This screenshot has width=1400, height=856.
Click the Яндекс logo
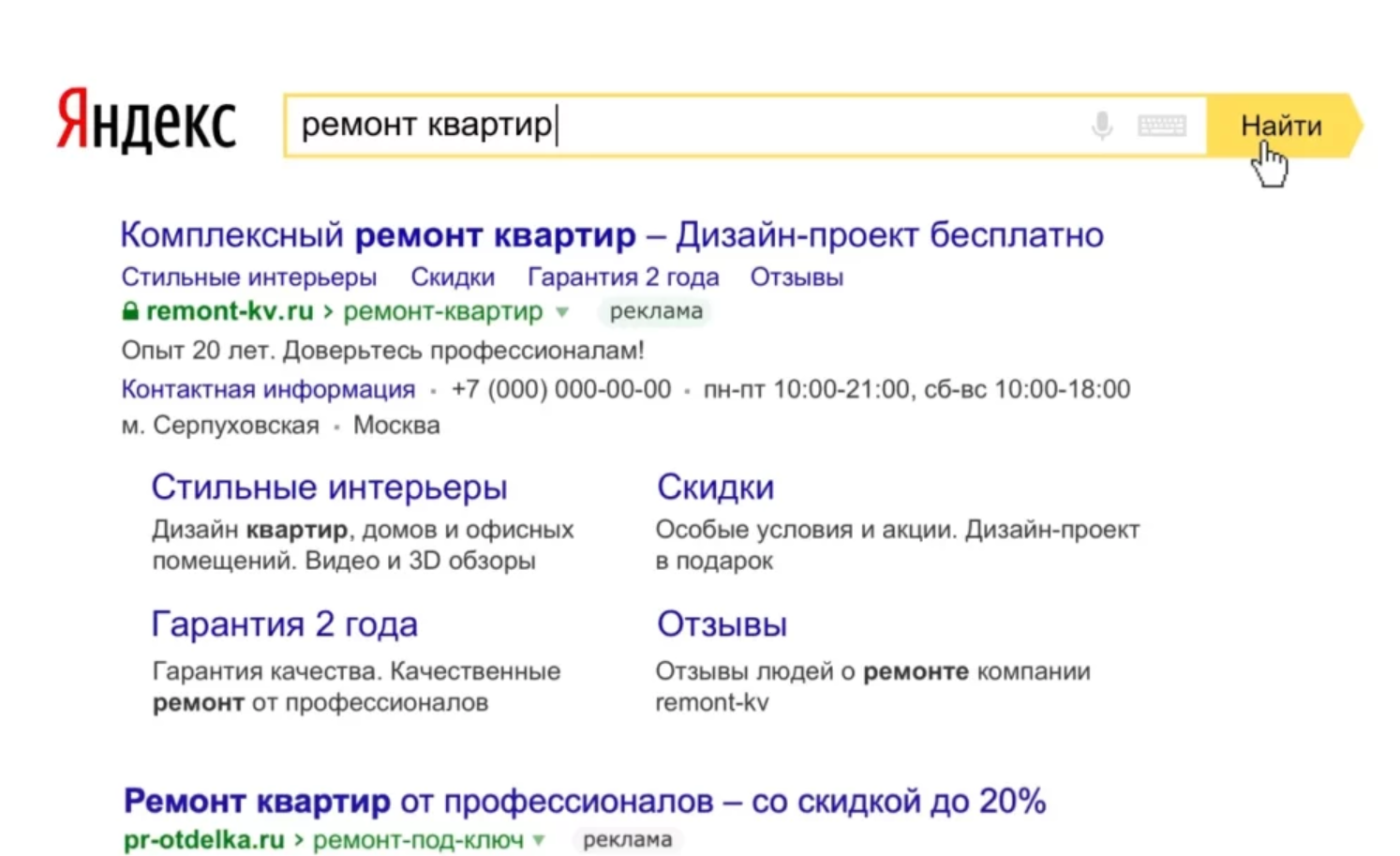146,120
